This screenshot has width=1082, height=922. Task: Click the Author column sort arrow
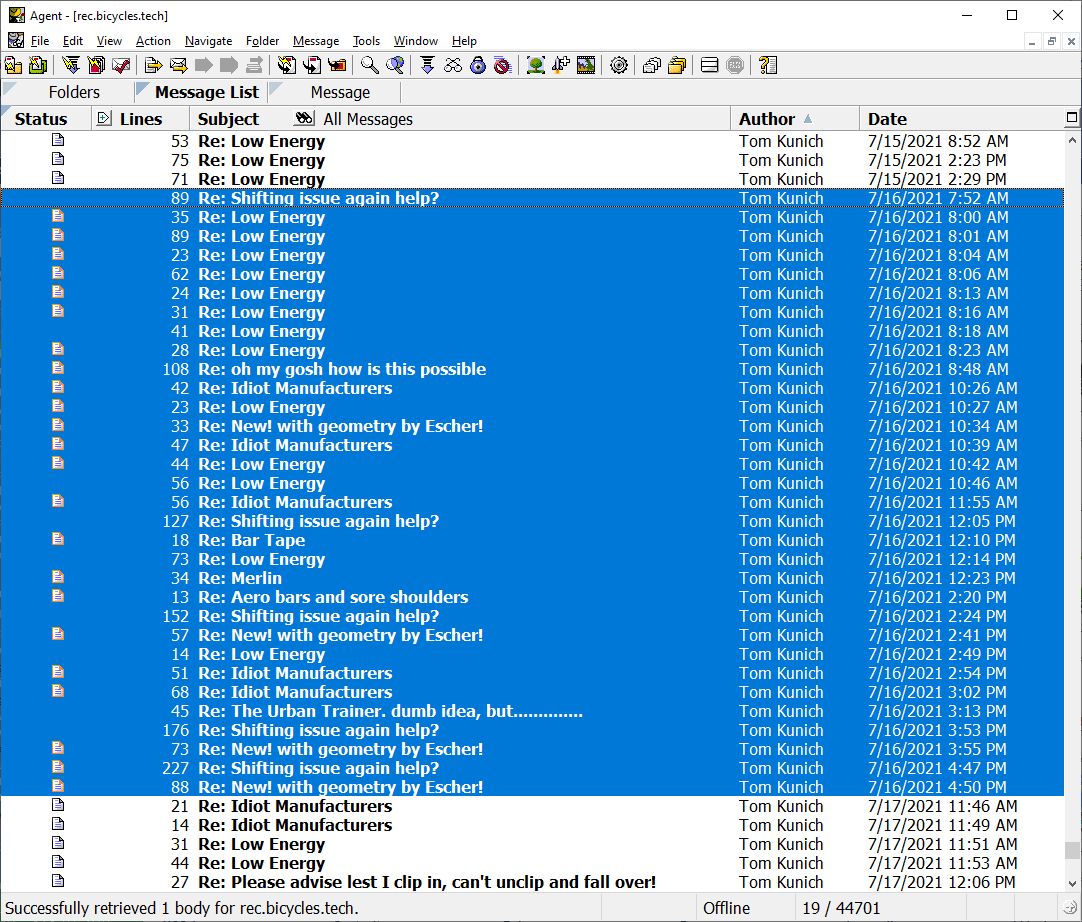pyautogui.click(x=808, y=119)
